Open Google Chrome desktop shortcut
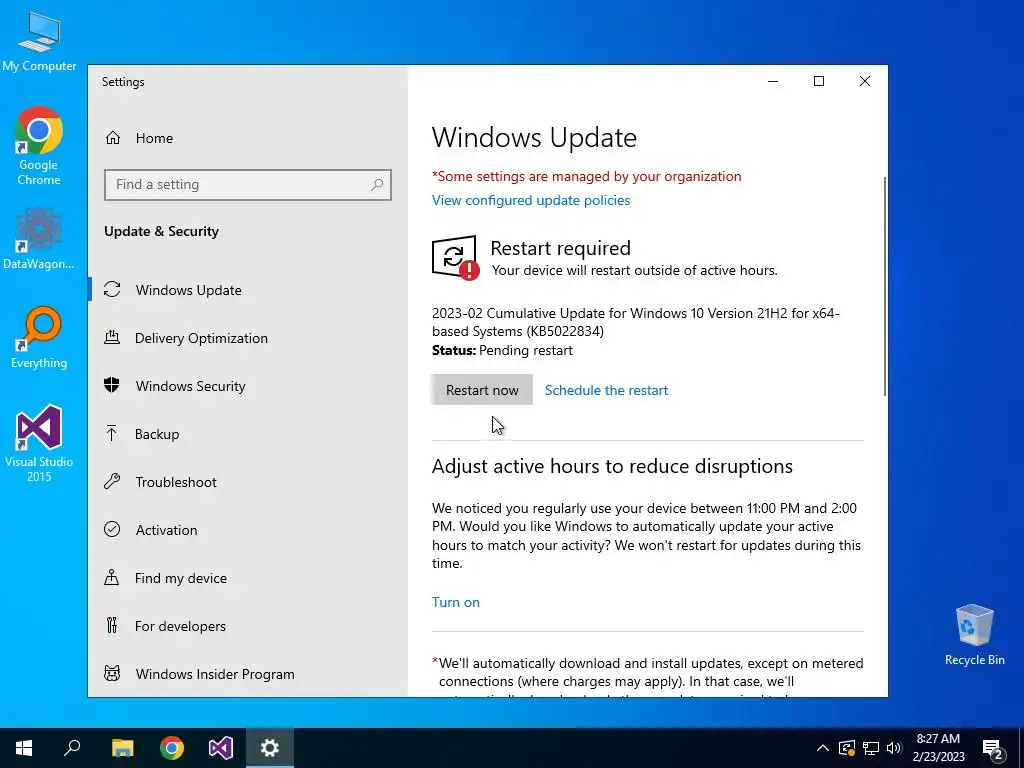Screen dimensions: 1024x768 (x=39, y=146)
